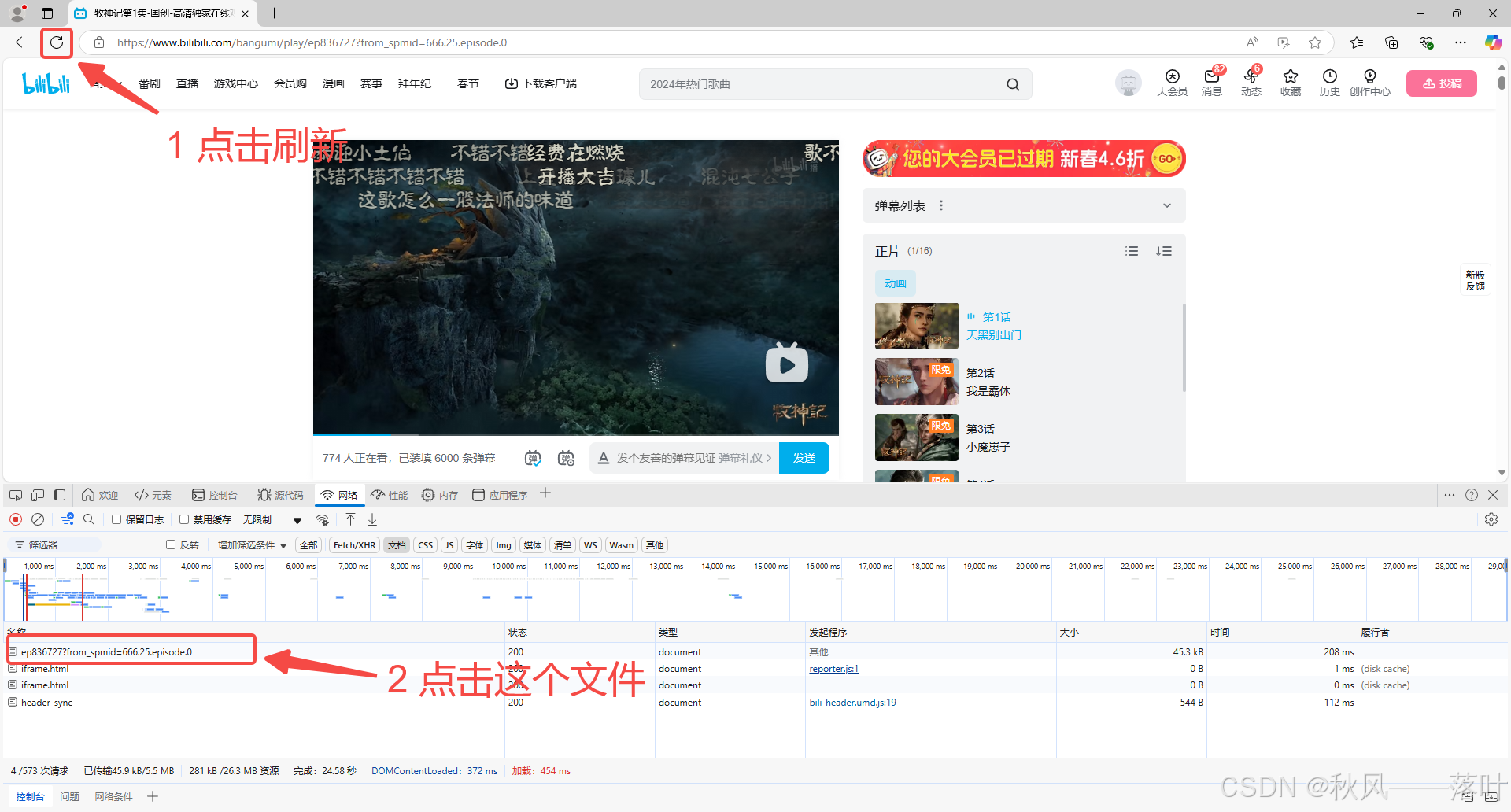This screenshot has width=1511, height=812.
Task: Click the stop recording red button in network panel
Action: tap(16, 519)
